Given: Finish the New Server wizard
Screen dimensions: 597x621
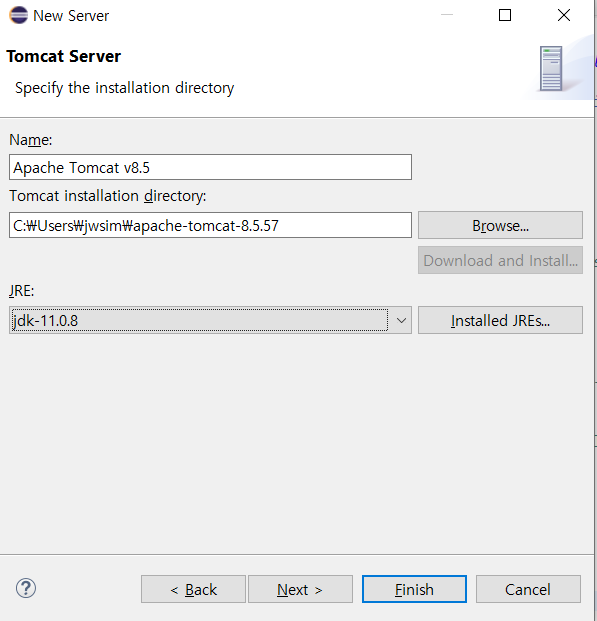Looking at the screenshot, I should click(414, 589).
